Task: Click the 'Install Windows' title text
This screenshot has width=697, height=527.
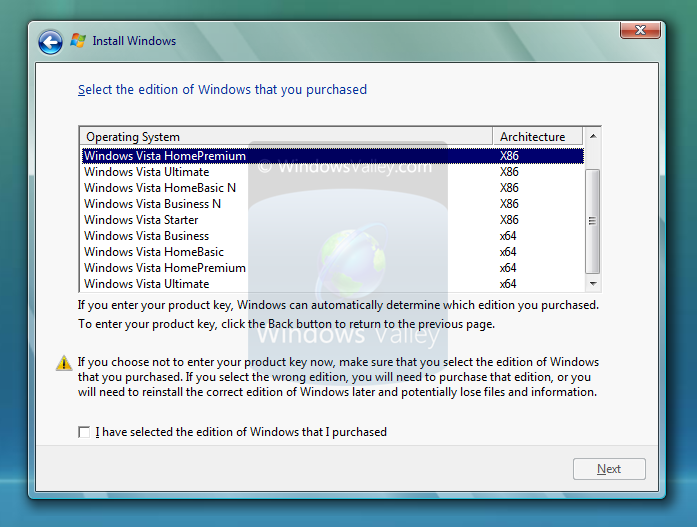Action: coord(134,41)
